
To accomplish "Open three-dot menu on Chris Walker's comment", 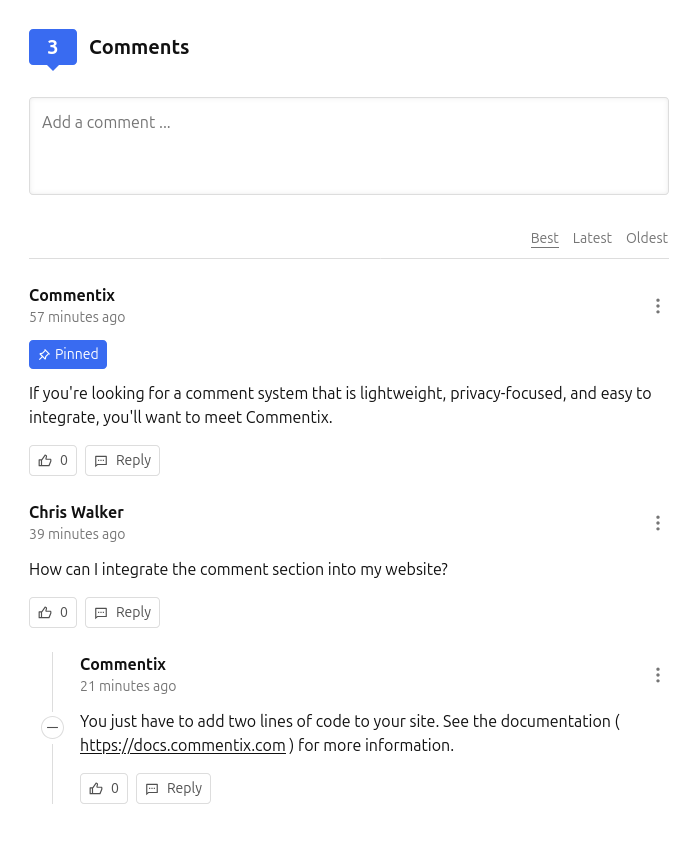I will coord(657,523).
